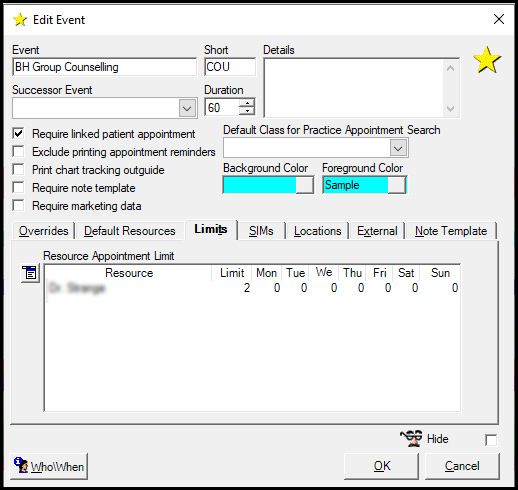Enable Exclude printing appointment reminders
This screenshot has width=518, height=490.
click(x=18, y=152)
